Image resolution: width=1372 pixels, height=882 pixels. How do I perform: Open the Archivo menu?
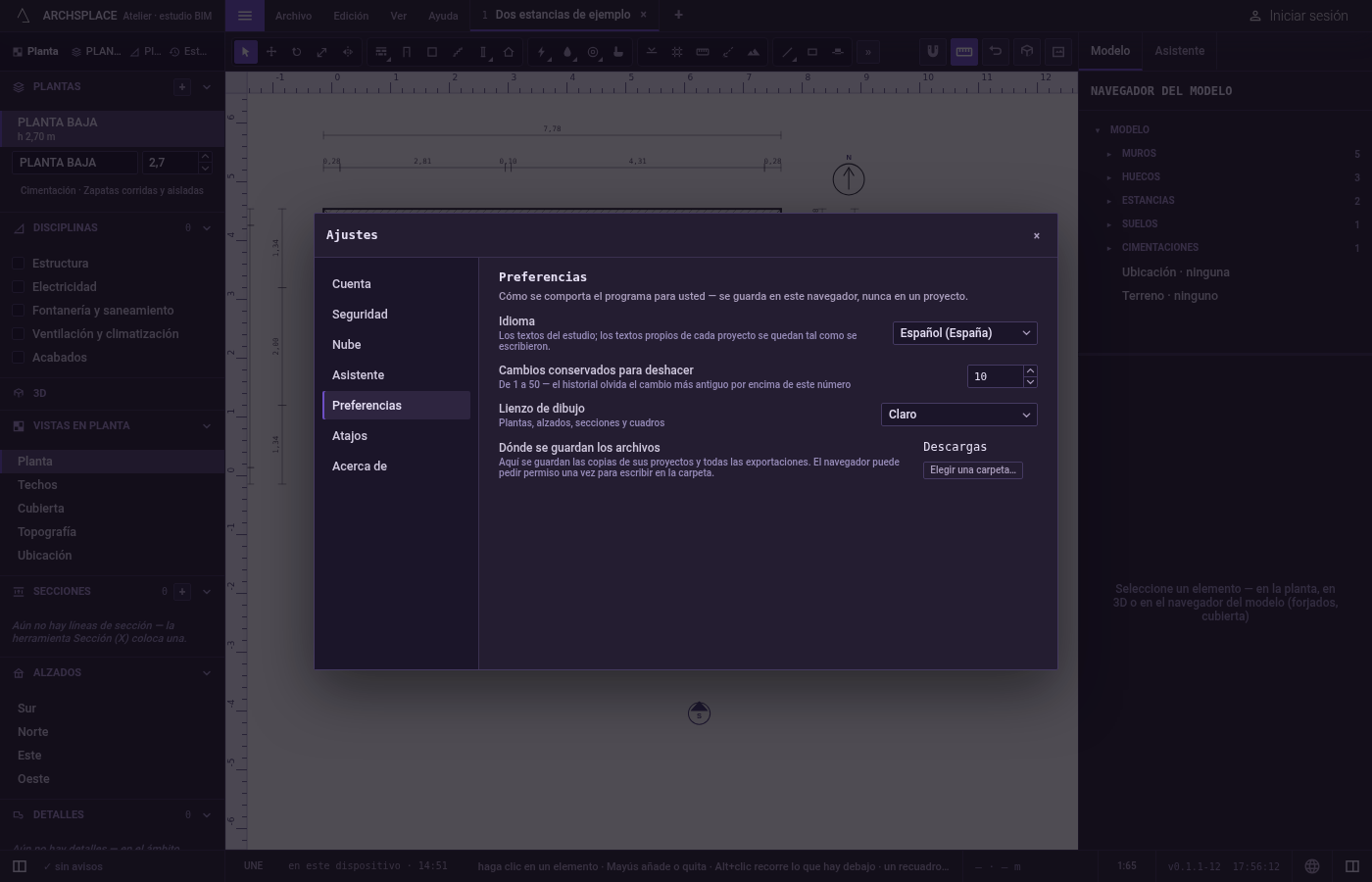[293, 16]
